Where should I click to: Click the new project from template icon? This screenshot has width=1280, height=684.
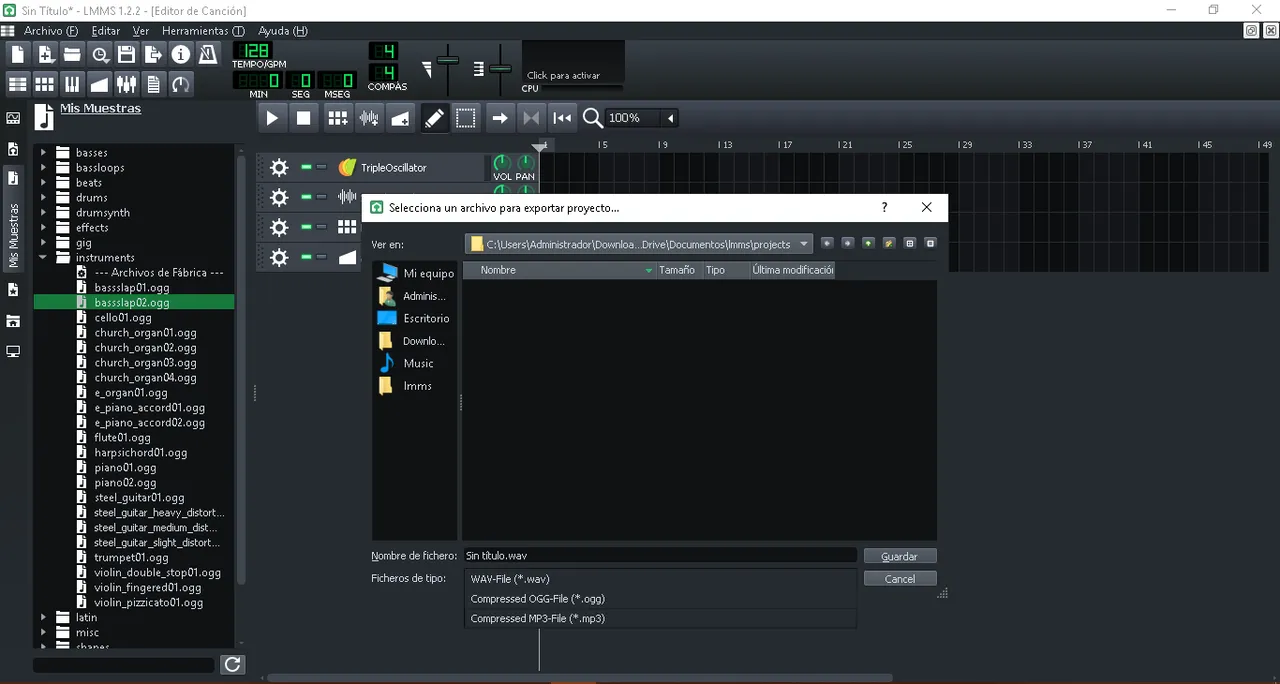[x=45, y=54]
